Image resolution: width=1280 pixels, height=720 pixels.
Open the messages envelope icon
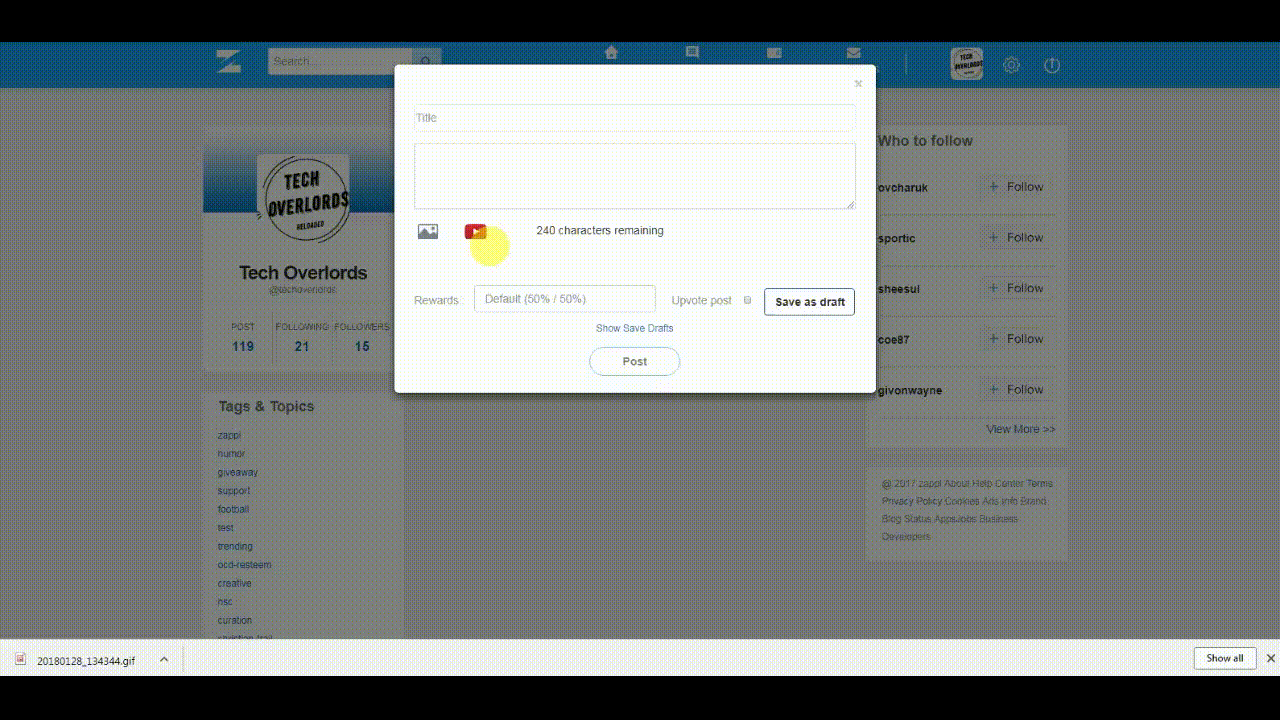click(853, 53)
